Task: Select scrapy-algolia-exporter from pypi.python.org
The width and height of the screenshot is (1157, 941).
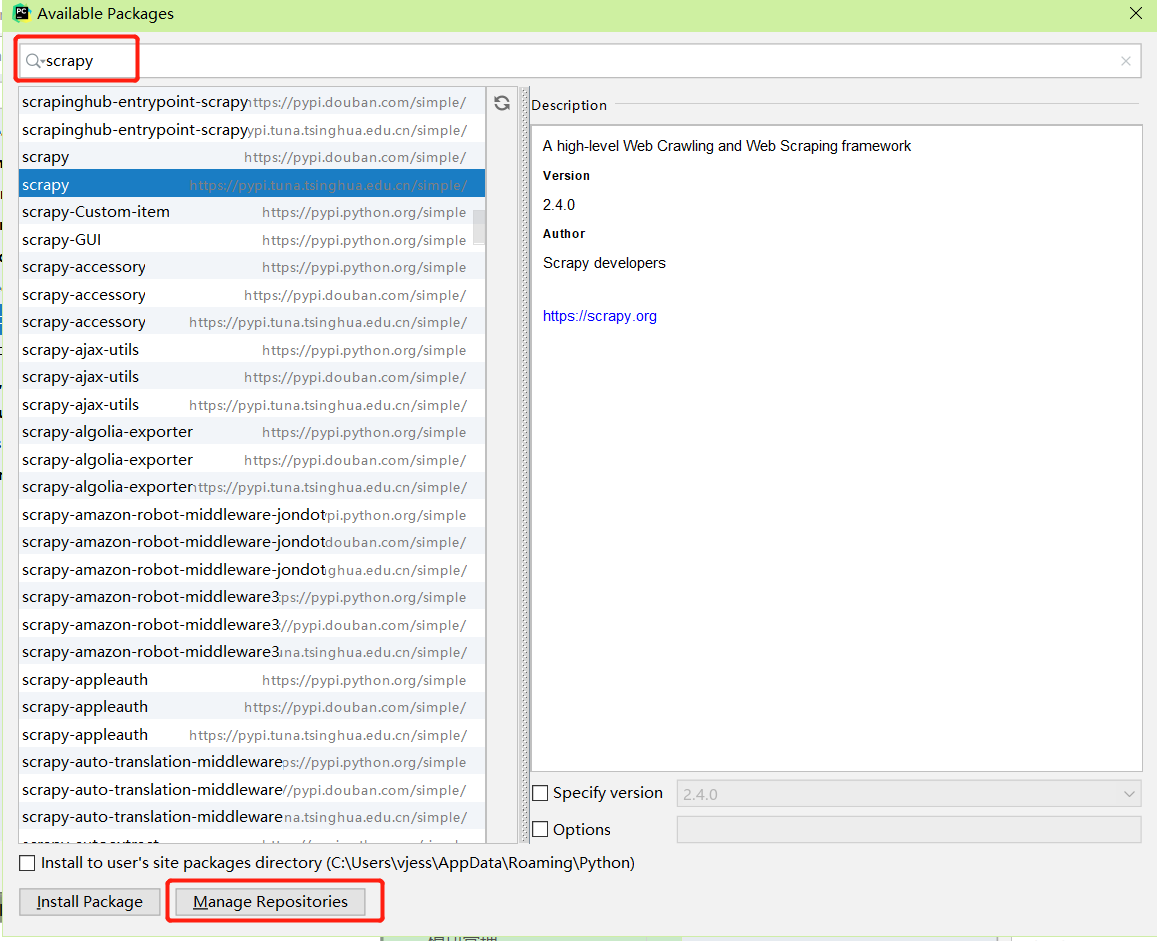Action: (252, 432)
